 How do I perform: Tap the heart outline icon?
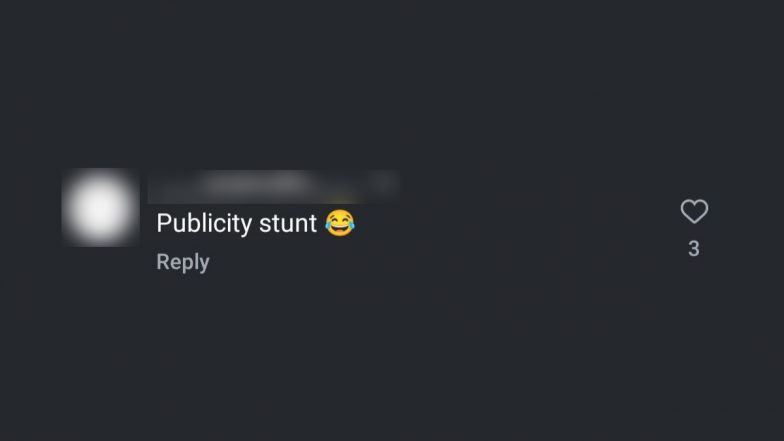tap(694, 211)
